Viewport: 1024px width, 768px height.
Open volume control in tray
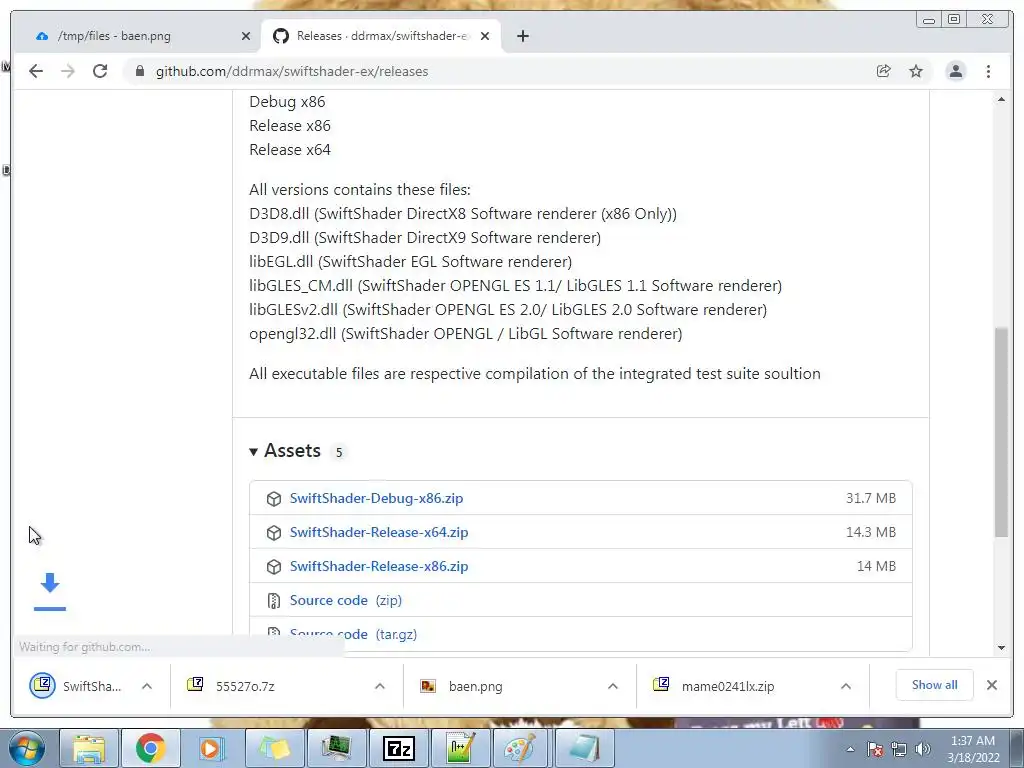[923, 749]
